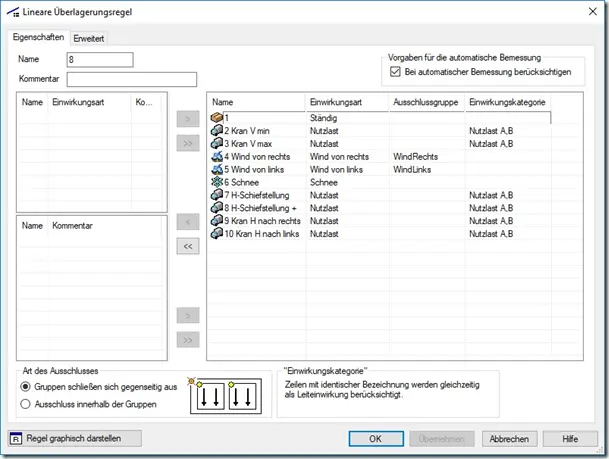The width and height of the screenshot is (609, 459).
Task: Enable 'Bei automatischer Bemessung berücksichtigen' checkbox
Action: coord(395,72)
